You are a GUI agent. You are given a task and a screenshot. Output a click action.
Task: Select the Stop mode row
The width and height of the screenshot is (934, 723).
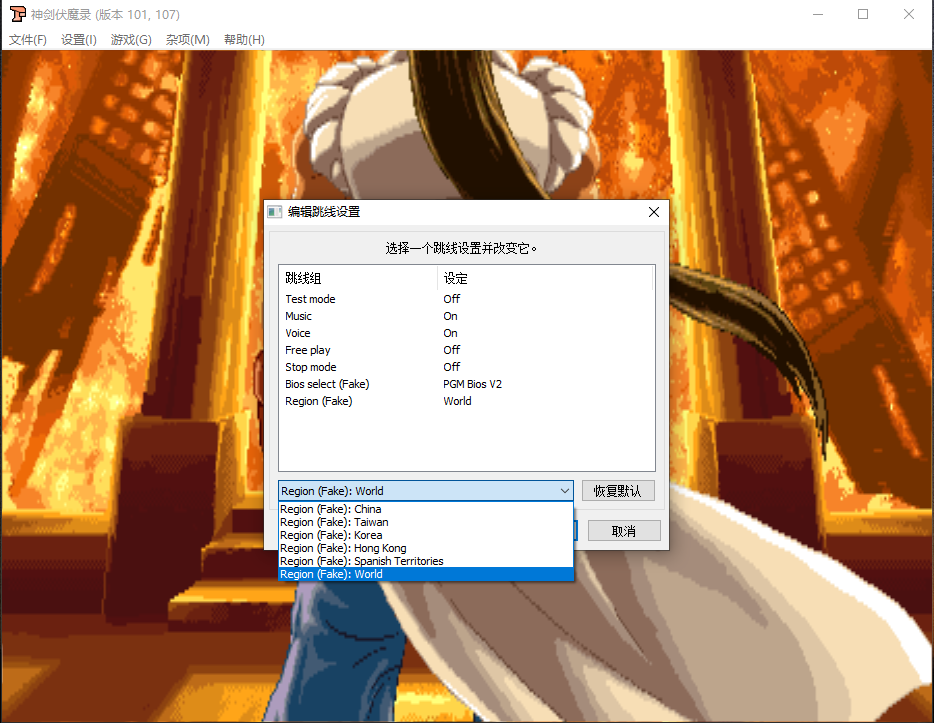click(x=467, y=367)
